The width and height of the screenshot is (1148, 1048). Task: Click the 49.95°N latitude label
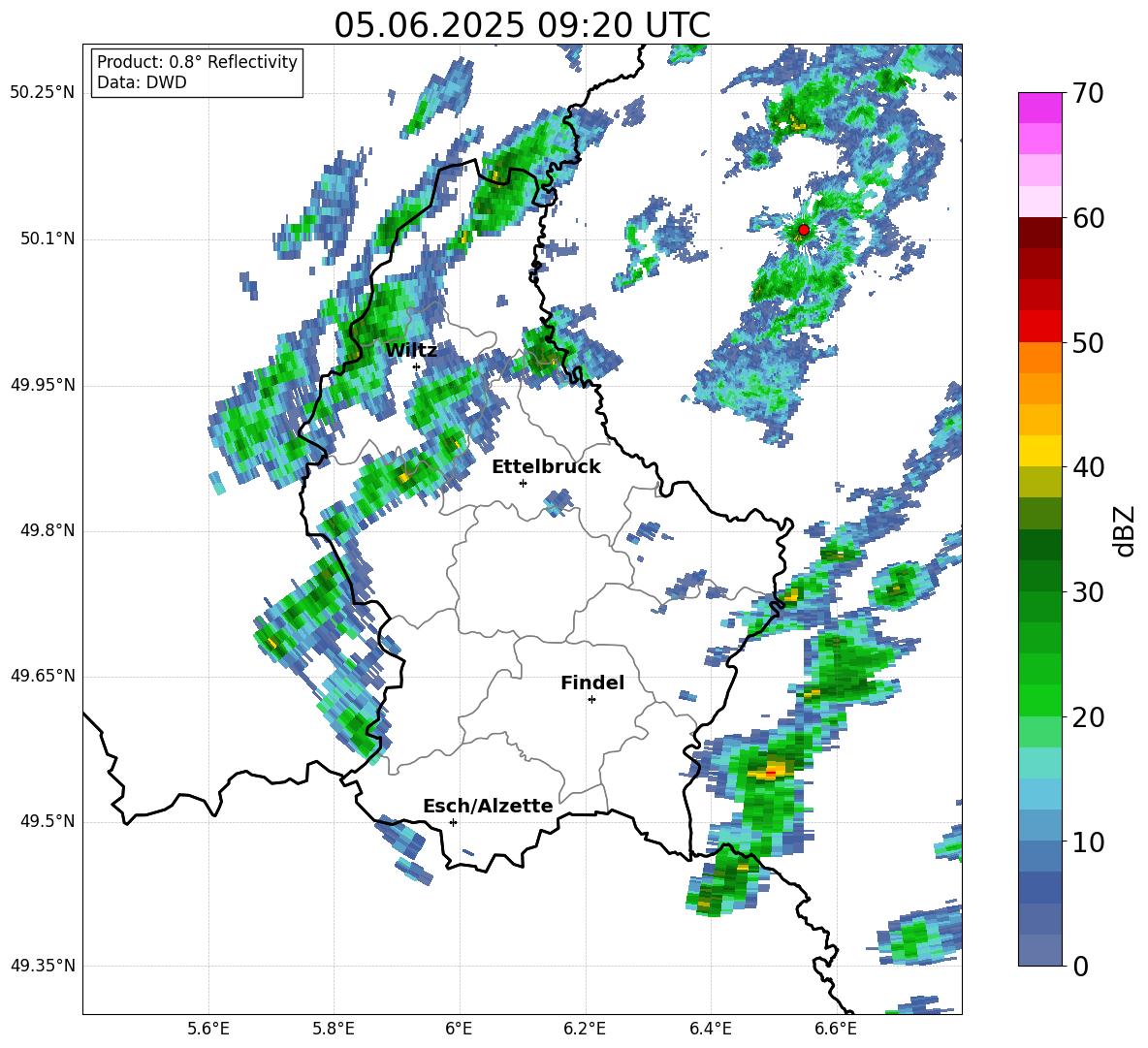[x=43, y=385]
